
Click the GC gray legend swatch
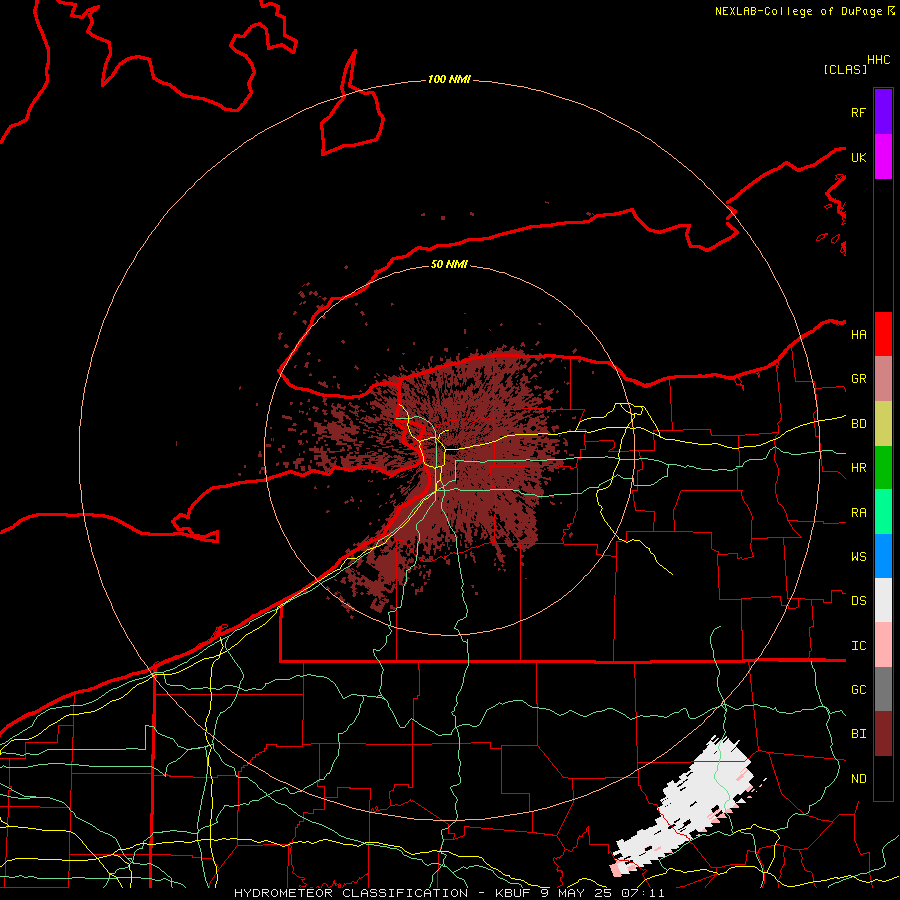pos(883,689)
